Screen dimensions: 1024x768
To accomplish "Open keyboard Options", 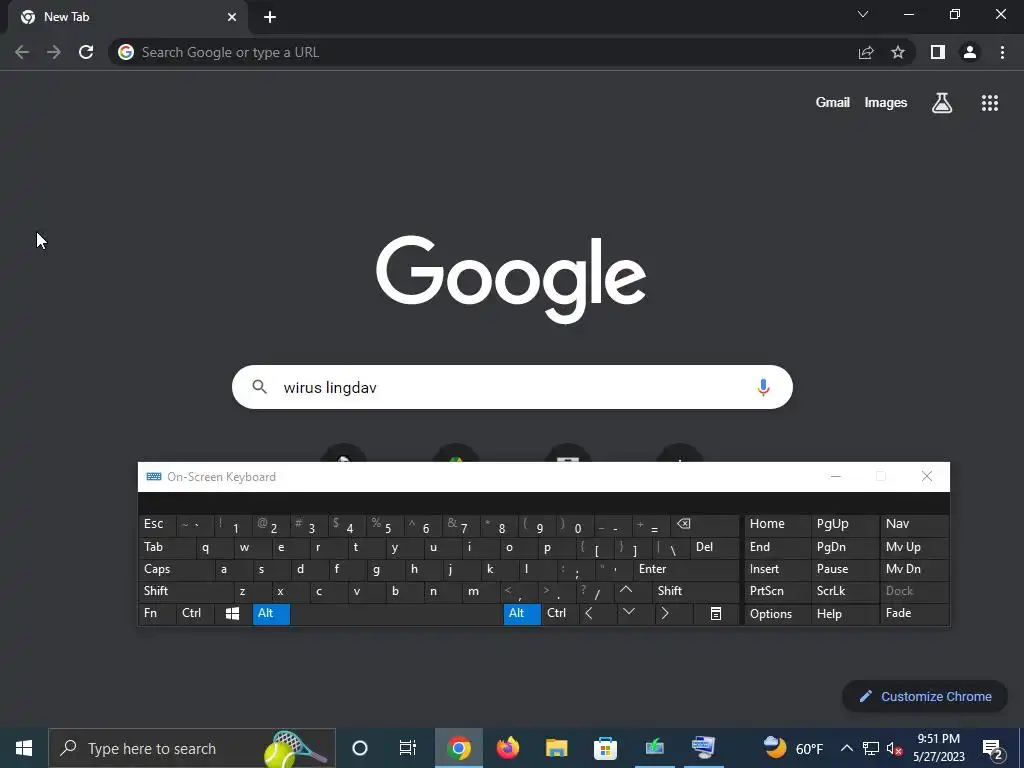I will tap(777, 614).
